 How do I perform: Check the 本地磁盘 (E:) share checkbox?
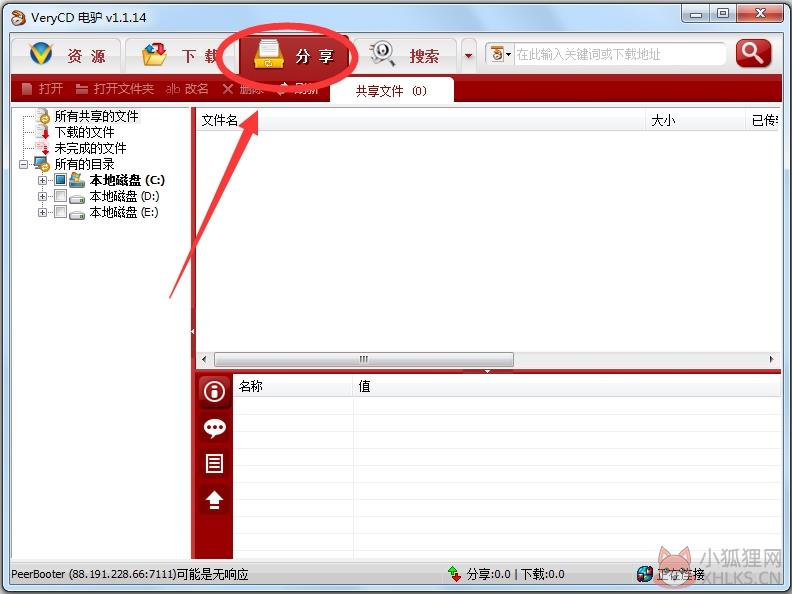tap(60, 212)
